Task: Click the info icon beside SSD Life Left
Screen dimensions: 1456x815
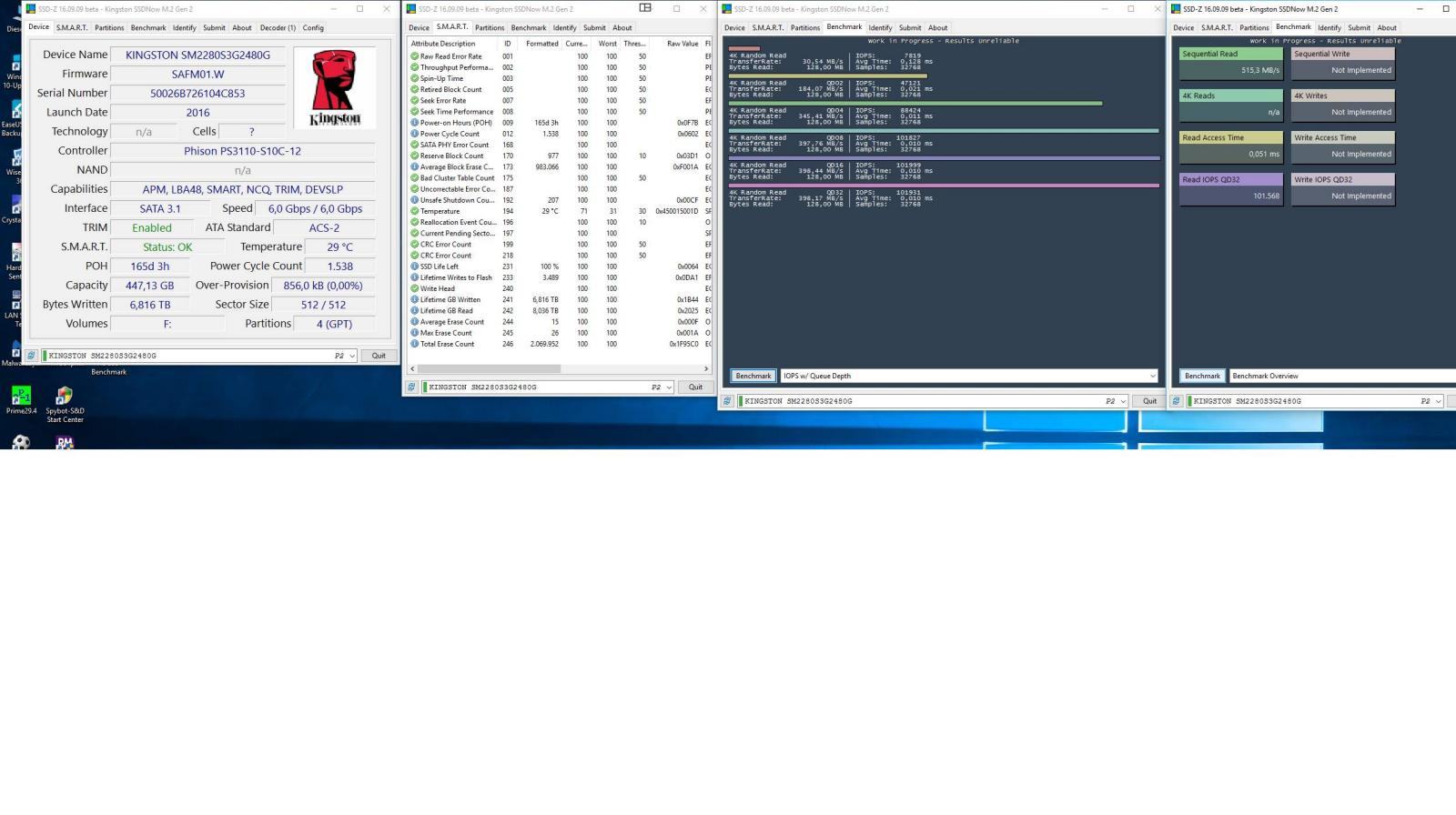Action: (415, 267)
